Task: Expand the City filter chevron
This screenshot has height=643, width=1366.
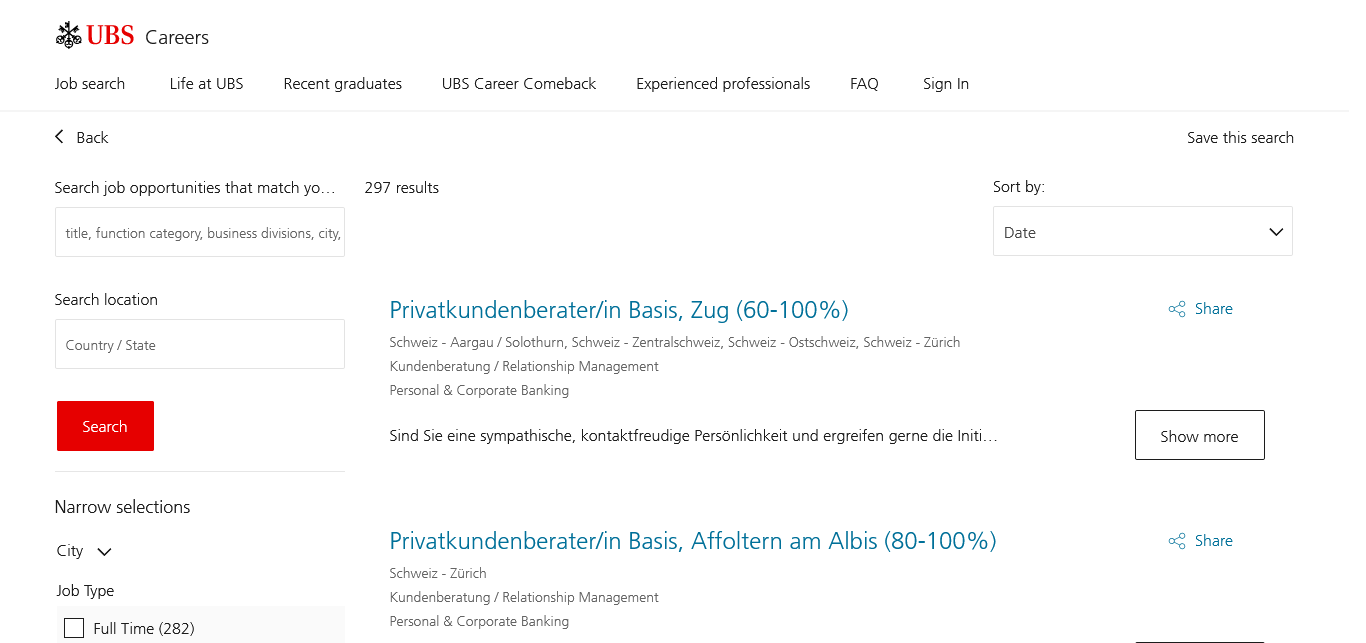Action: pyautogui.click(x=104, y=551)
